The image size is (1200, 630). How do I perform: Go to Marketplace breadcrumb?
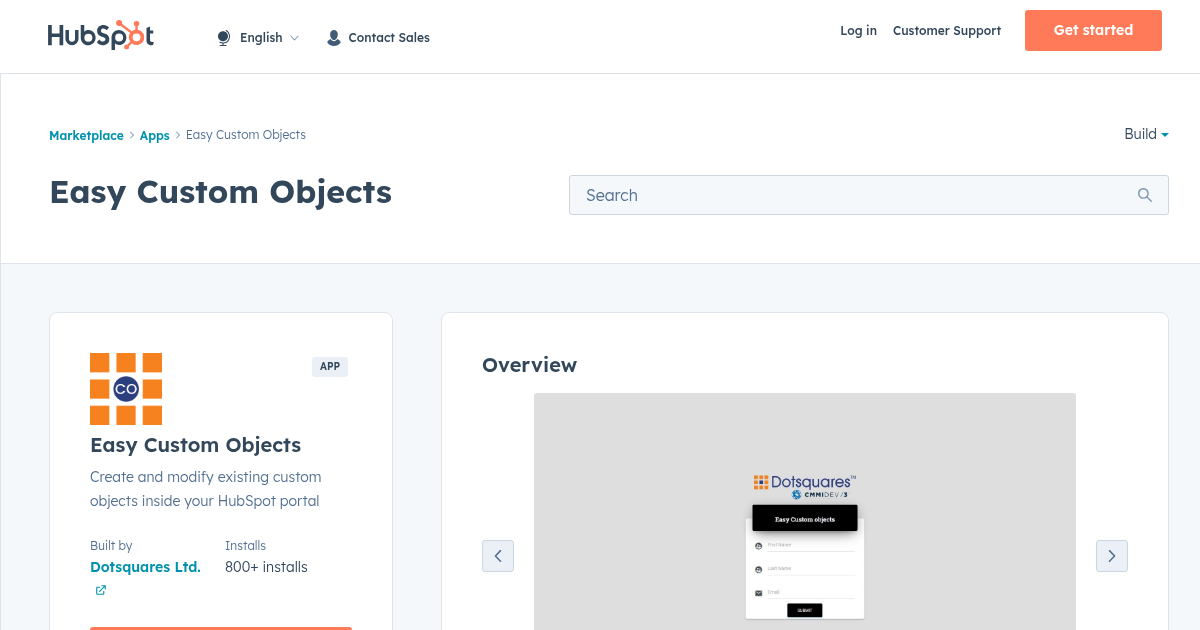click(86, 135)
